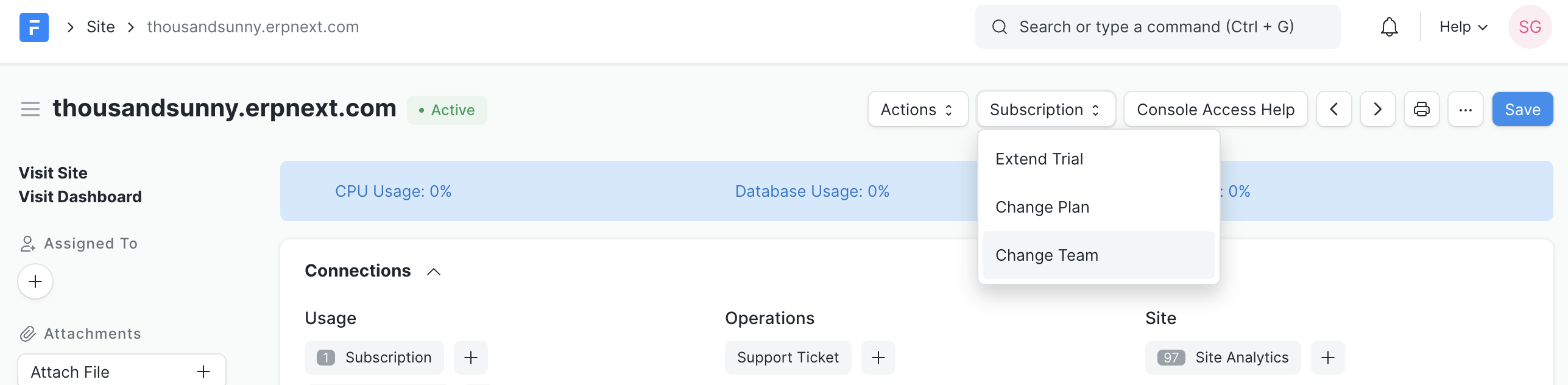Select Change Team menu item
Screen dimensions: 1568x385
[x=1047, y=255]
